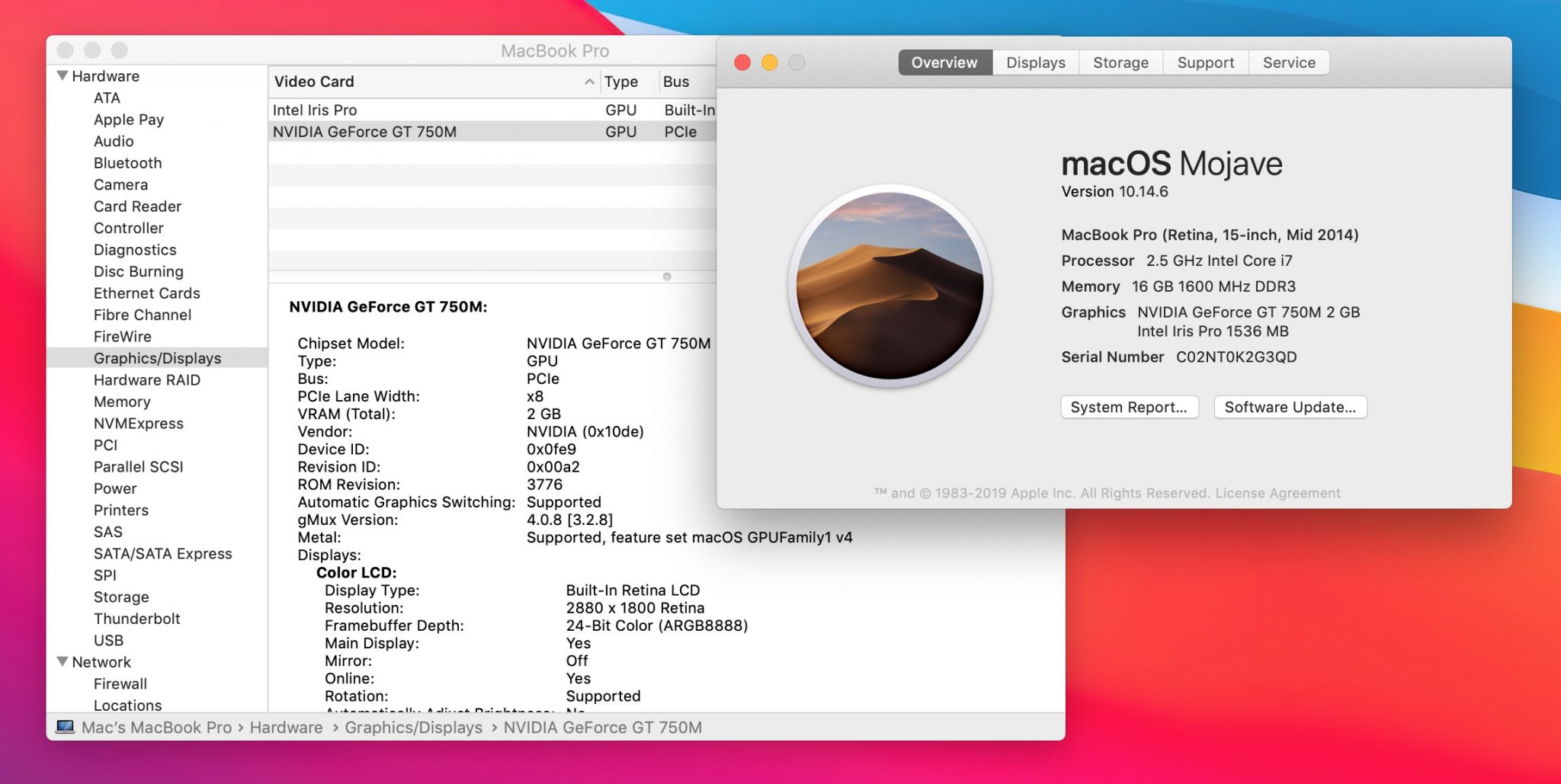Select SPI in the sidebar
The width and height of the screenshot is (1561, 784).
click(x=104, y=575)
